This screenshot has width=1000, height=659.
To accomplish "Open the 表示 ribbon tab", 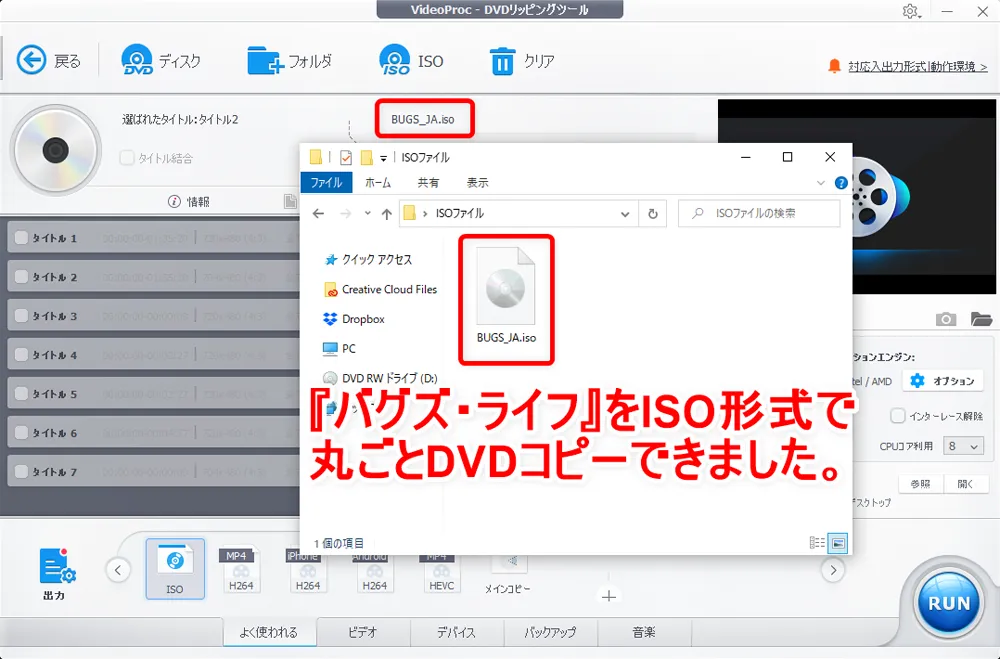I will [478, 182].
